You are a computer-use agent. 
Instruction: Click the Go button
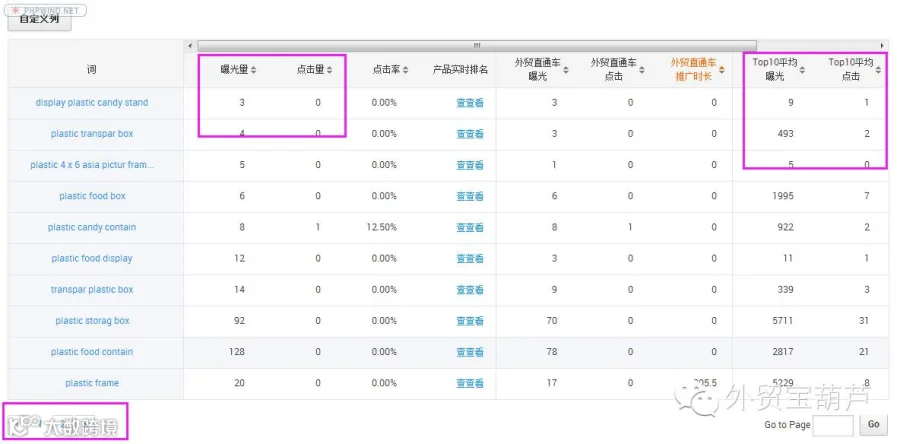873,424
